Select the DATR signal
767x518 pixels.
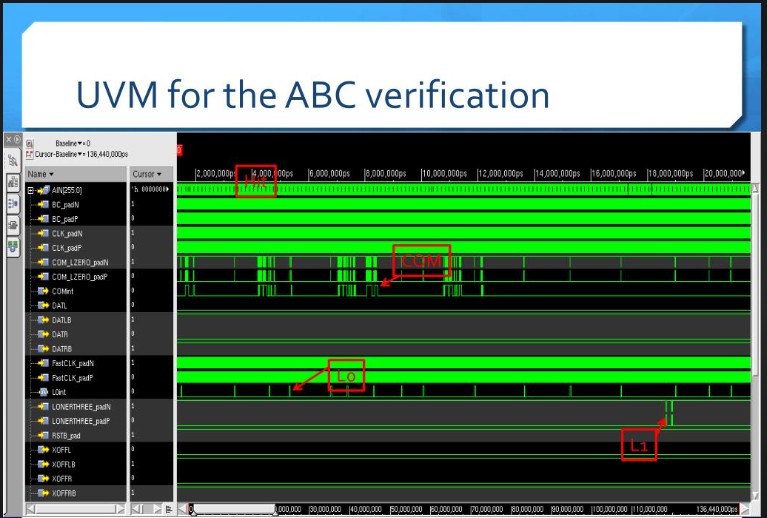pyautogui.click(x=60, y=335)
